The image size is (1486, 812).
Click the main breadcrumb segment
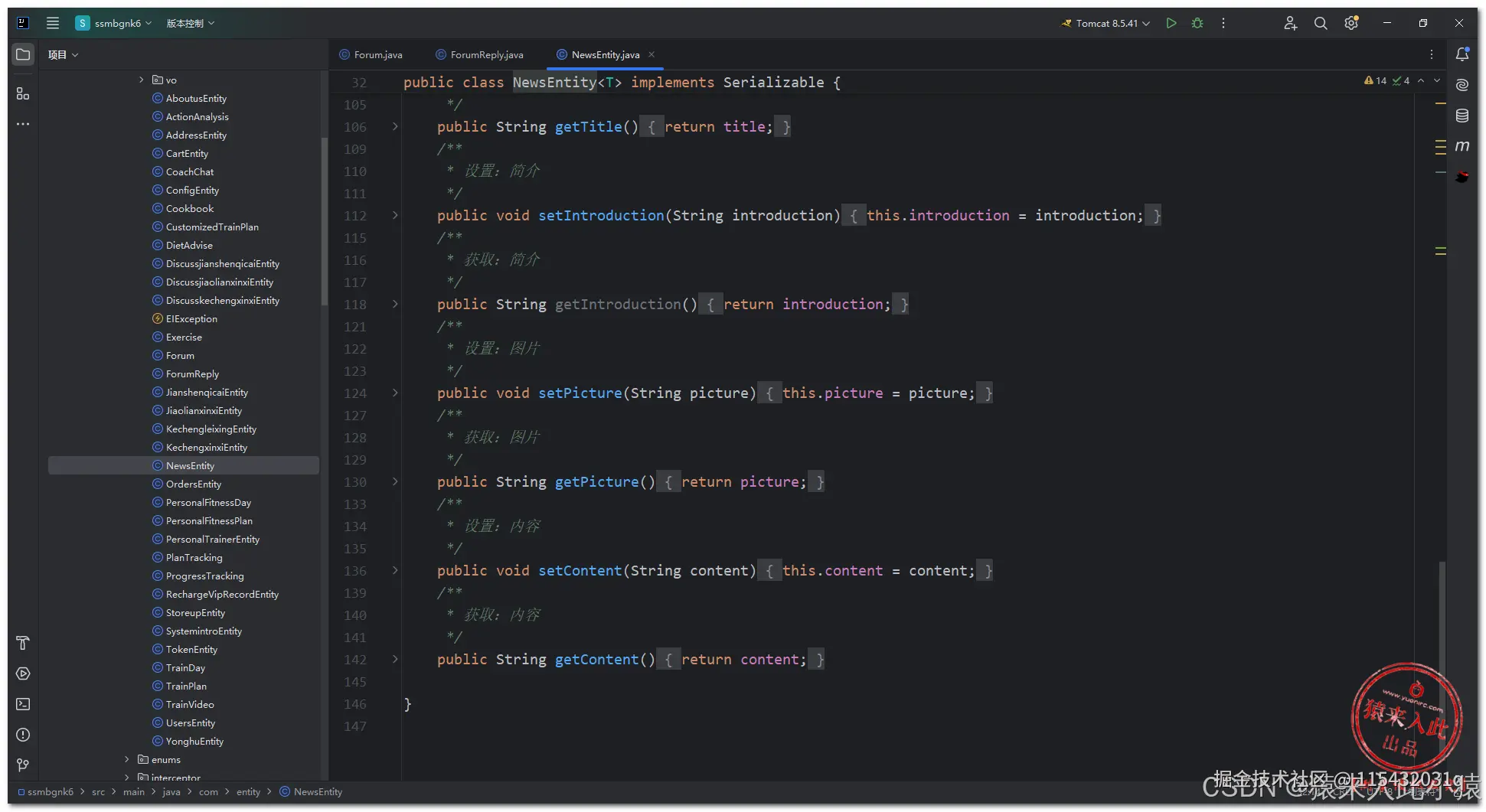pos(134,791)
